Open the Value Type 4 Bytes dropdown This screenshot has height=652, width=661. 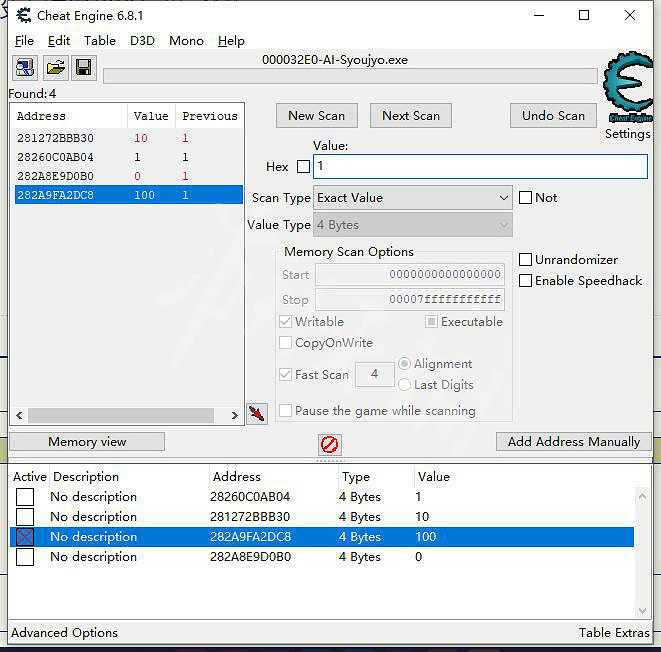(413, 225)
